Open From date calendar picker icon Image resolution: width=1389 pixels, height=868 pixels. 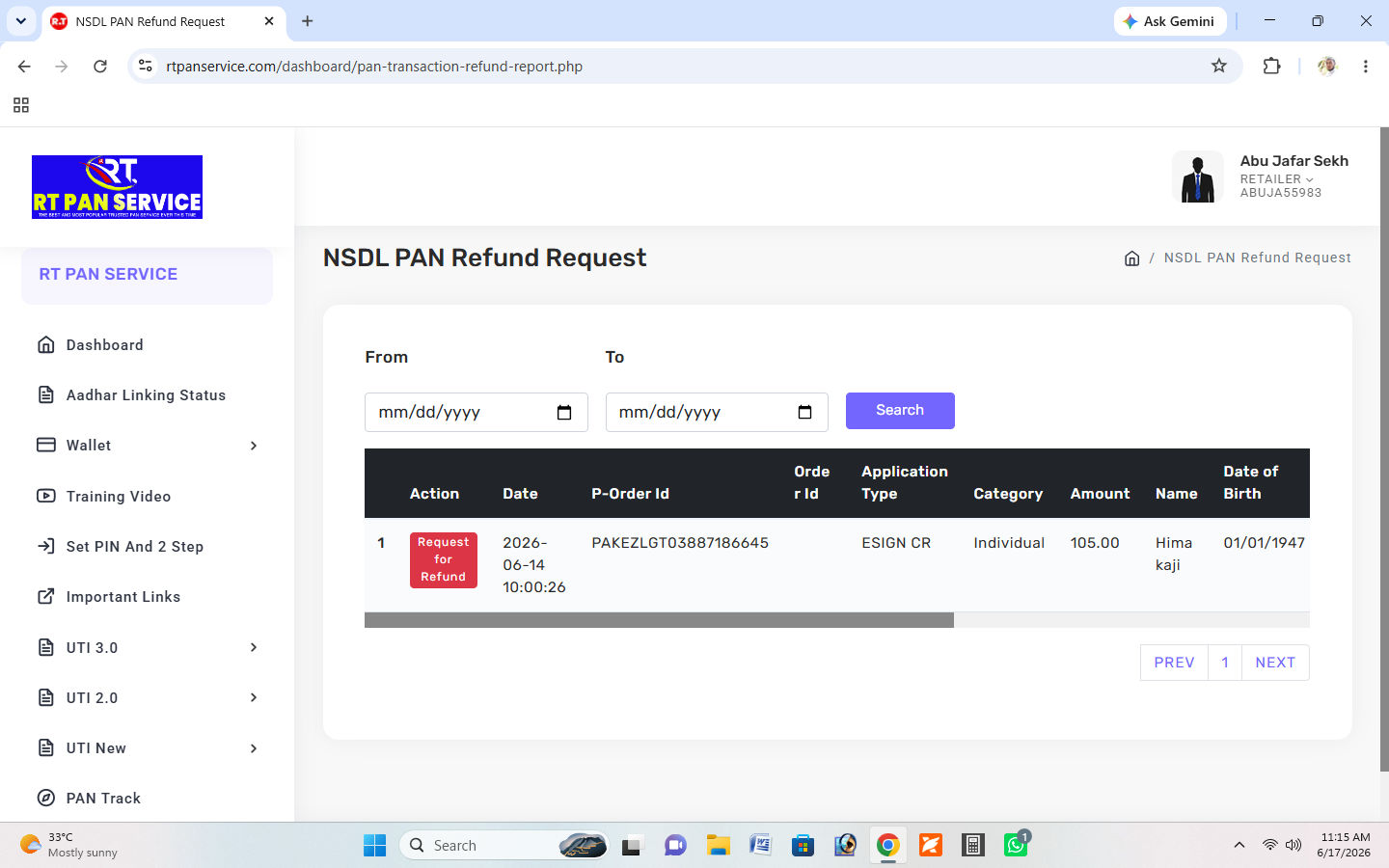[x=564, y=413]
